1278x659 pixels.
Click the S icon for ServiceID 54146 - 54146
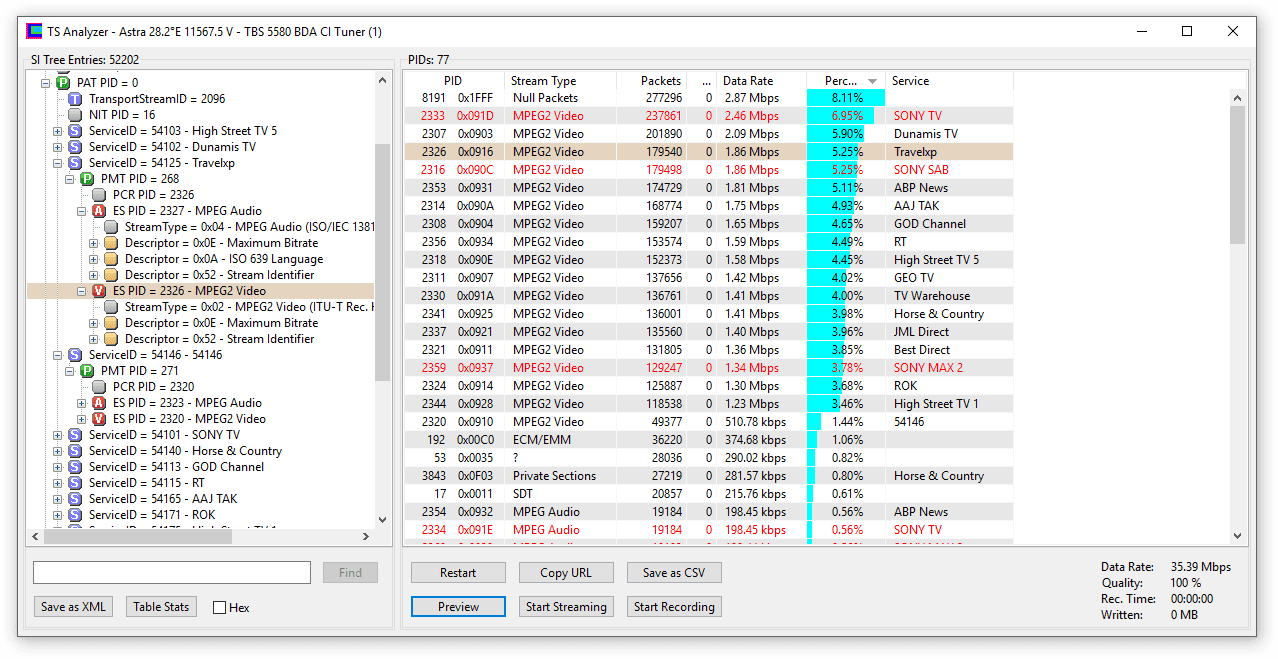pyautogui.click(x=75, y=355)
